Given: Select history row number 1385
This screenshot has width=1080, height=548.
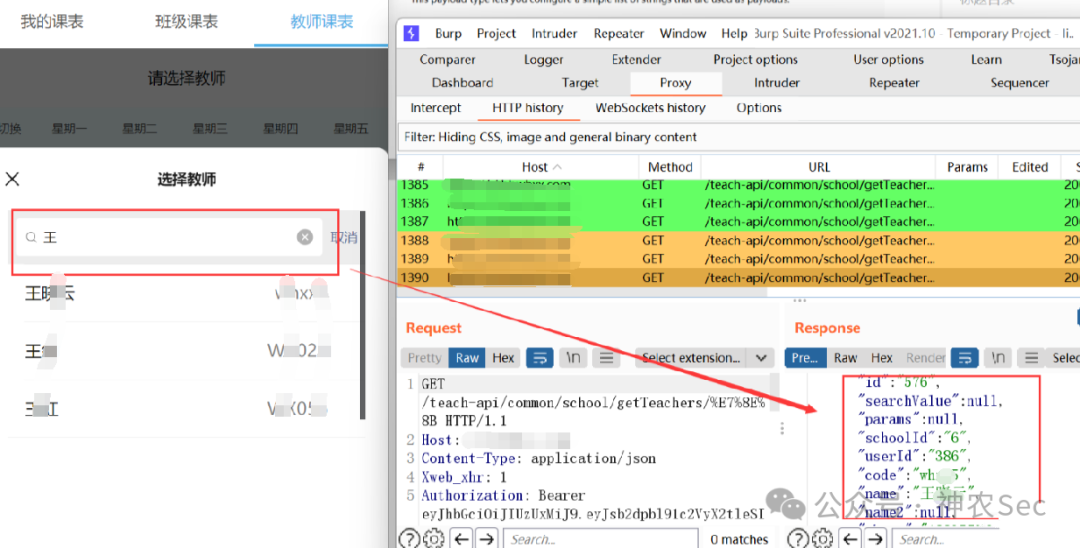Looking at the screenshot, I should coord(738,185).
